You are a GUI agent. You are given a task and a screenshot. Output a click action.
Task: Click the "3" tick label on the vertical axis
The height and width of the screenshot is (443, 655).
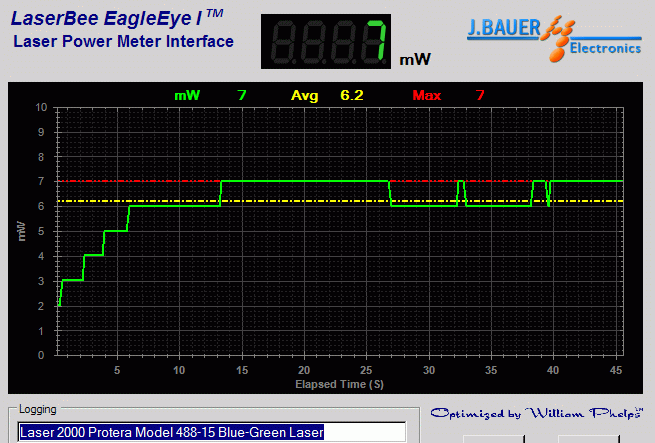tap(41, 281)
